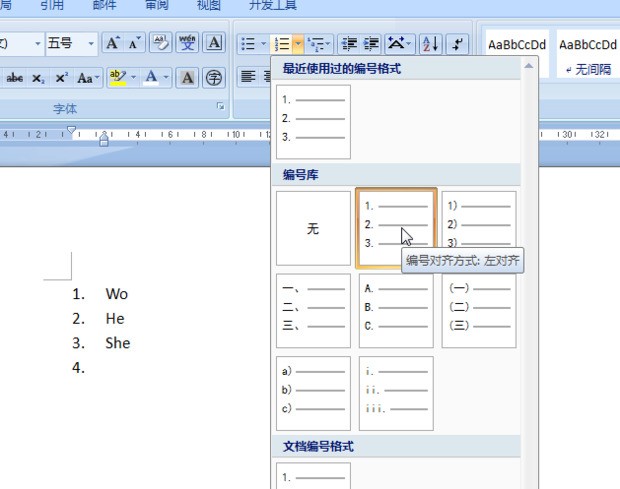The width and height of the screenshot is (620, 489).
Task: Click the Shrink Font icon
Action: [134, 43]
